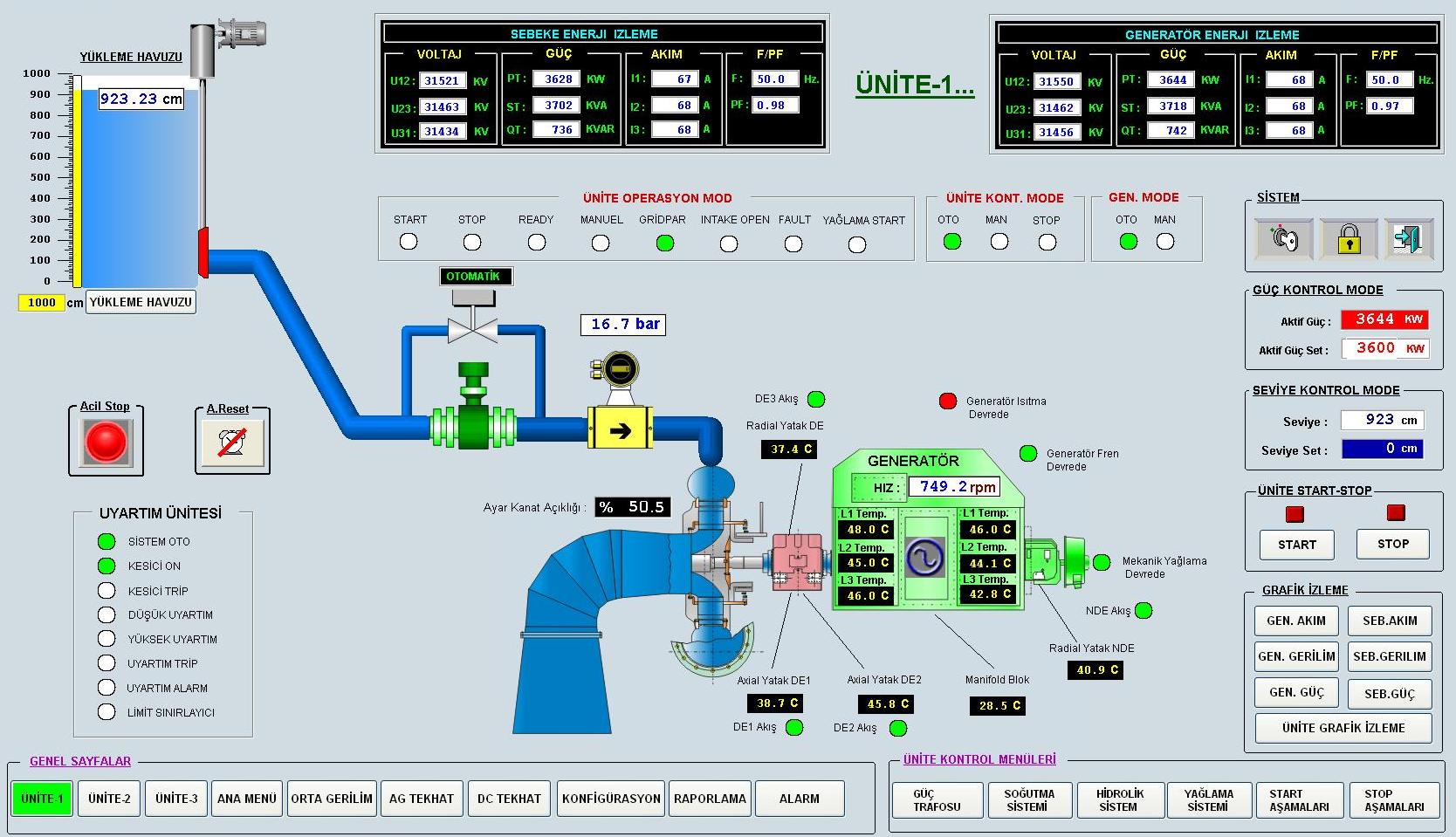Image resolution: width=1456 pixels, height=837 pixels.
Task: Click the green ÜNİTE-1 tab
Action: click(42, 799)
